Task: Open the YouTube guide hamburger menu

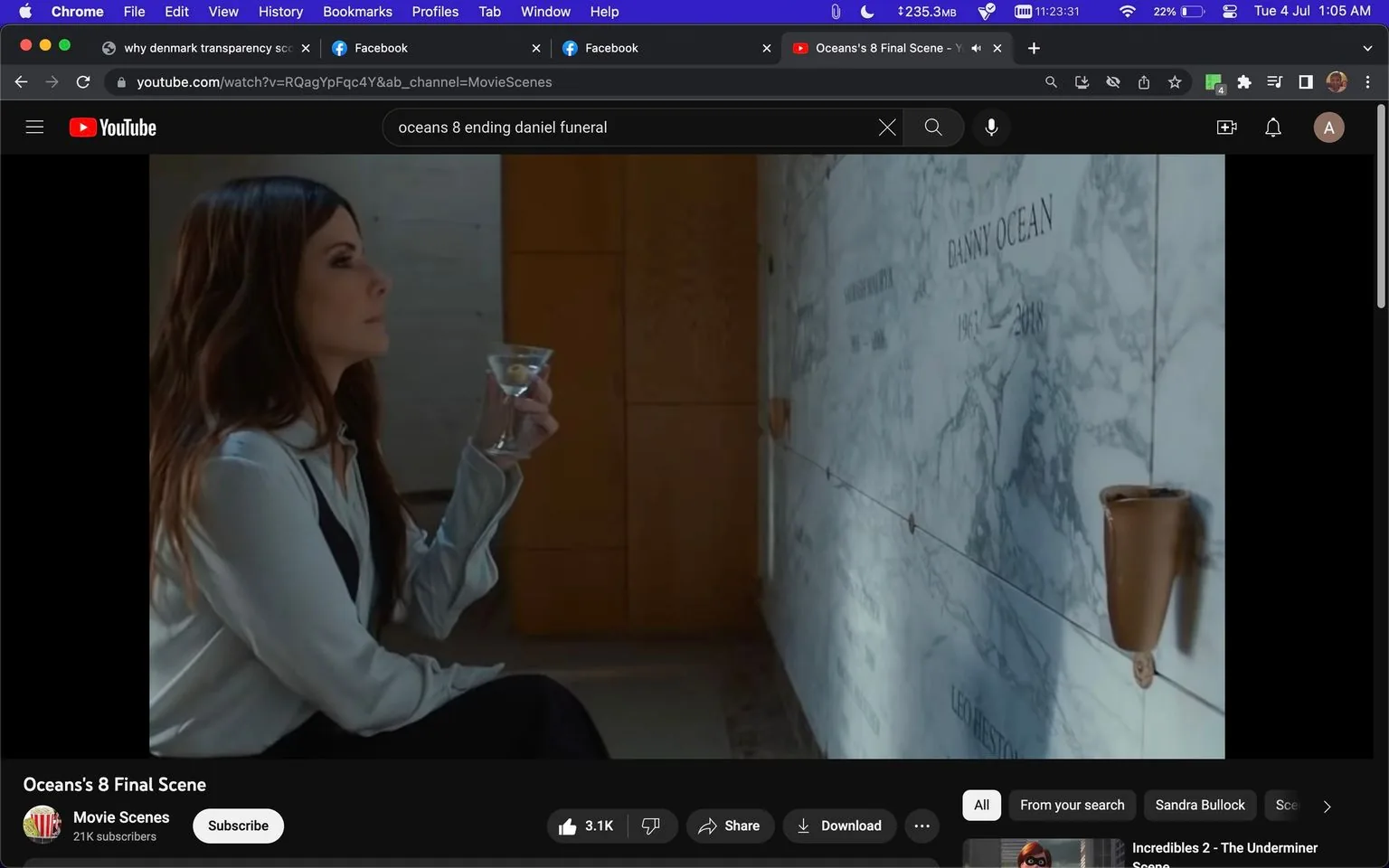Action: click(x=34, y=127)
